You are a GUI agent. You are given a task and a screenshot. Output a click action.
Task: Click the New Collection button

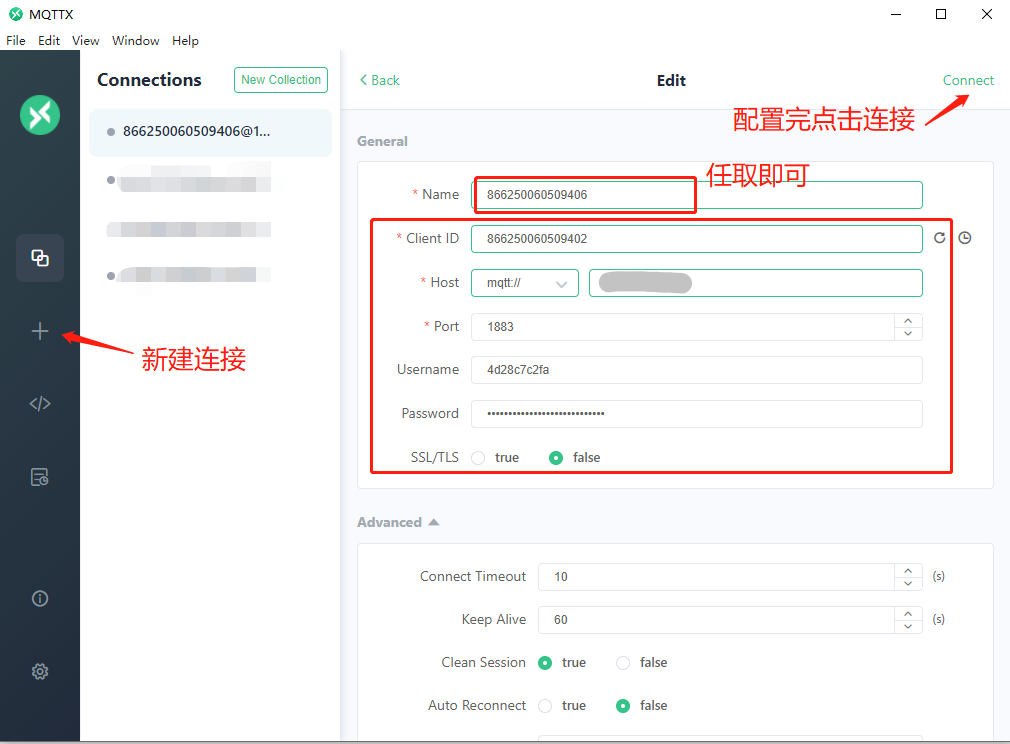click(x=281, y=80)
